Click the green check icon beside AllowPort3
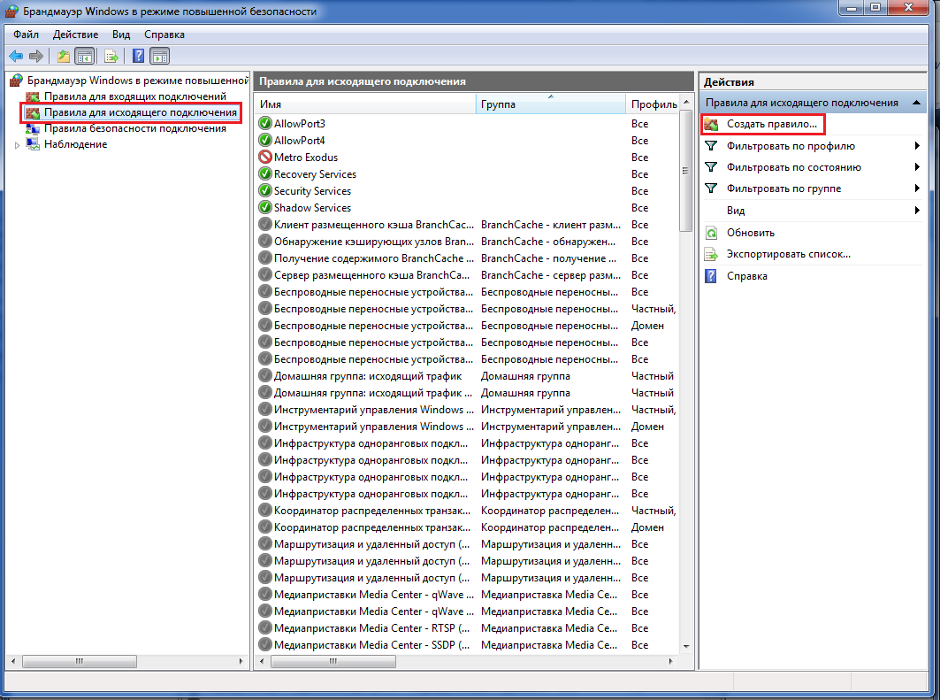 point(265,124)
